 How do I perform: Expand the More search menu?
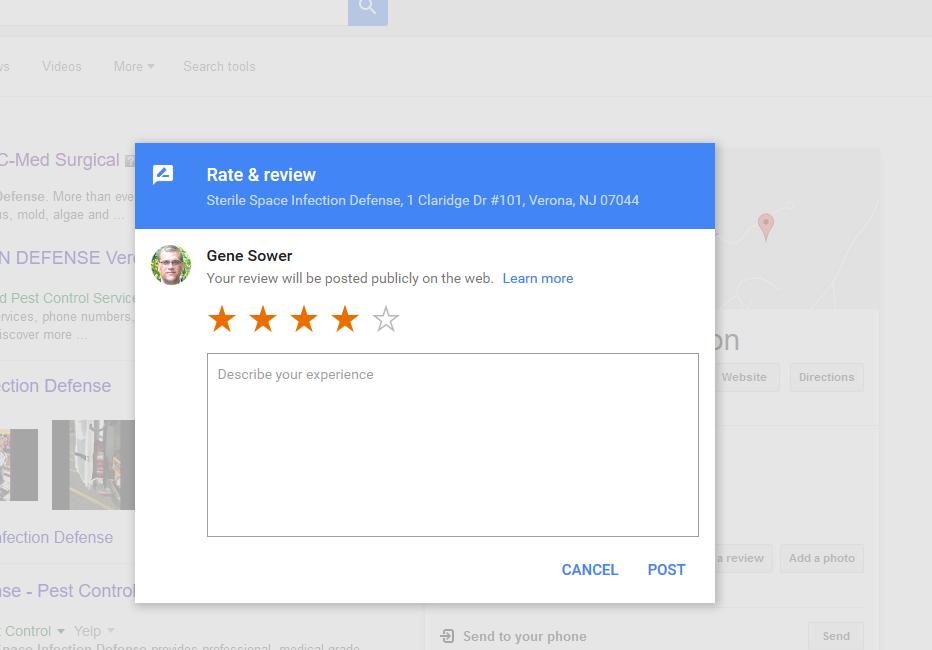(x=134, y=67)
